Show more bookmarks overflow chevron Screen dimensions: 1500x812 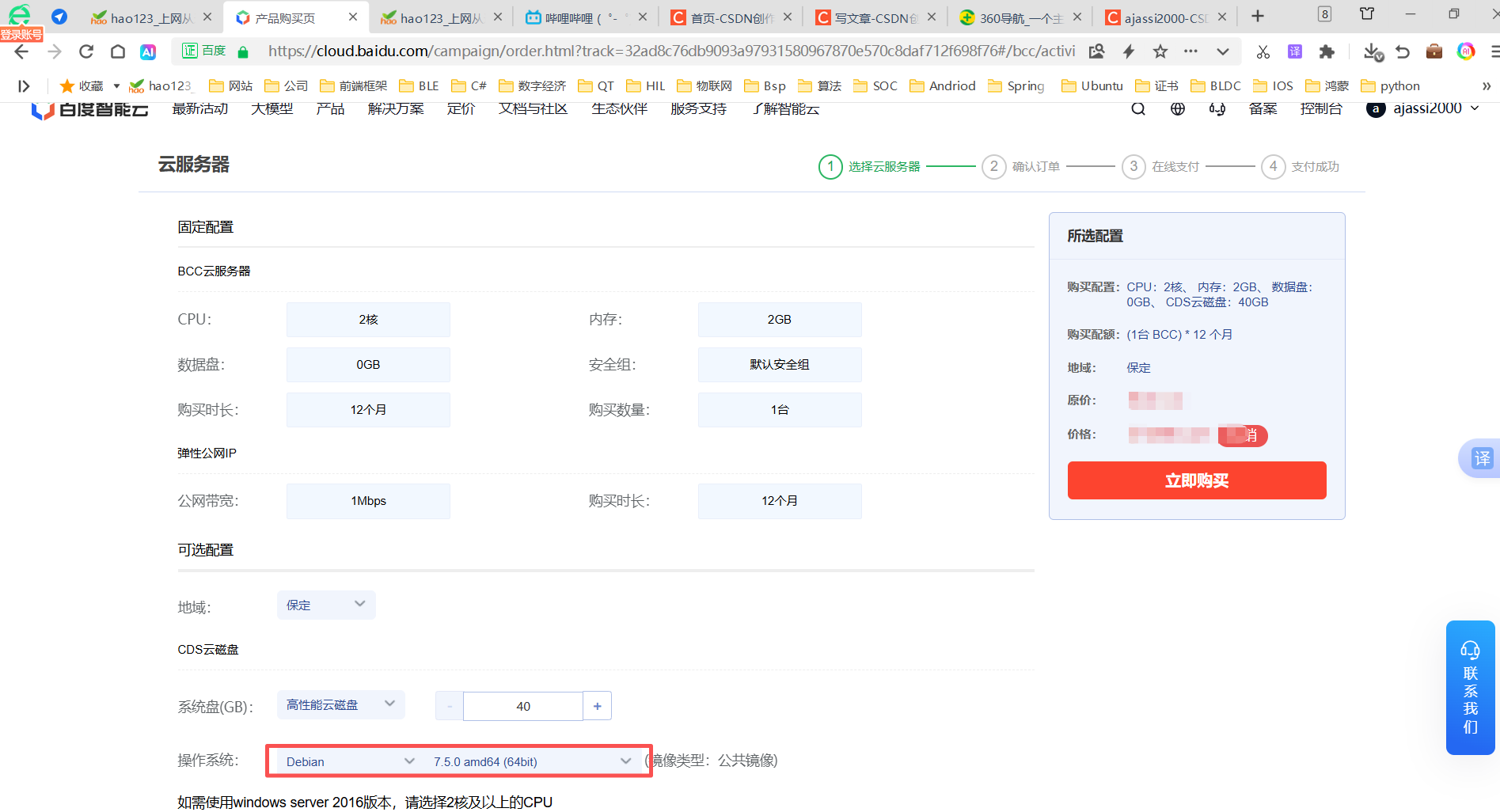pos(1486,85)
